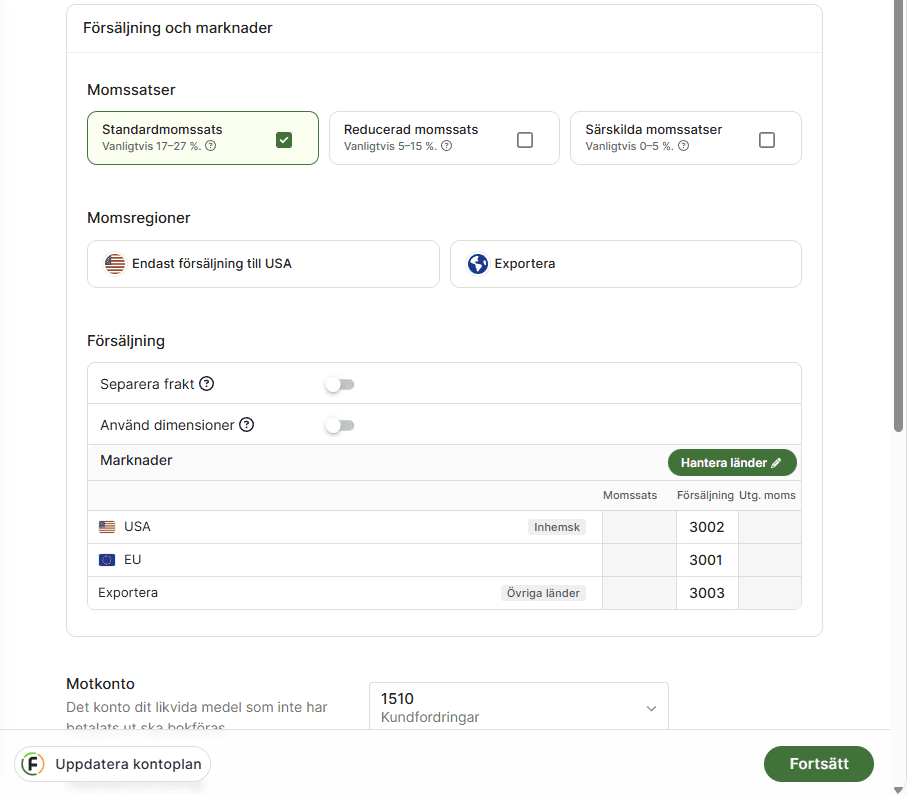The height and width of the screenshot is (795, 907).
Task: Check Särskilda momssatser
Action: tap(767, 140)
